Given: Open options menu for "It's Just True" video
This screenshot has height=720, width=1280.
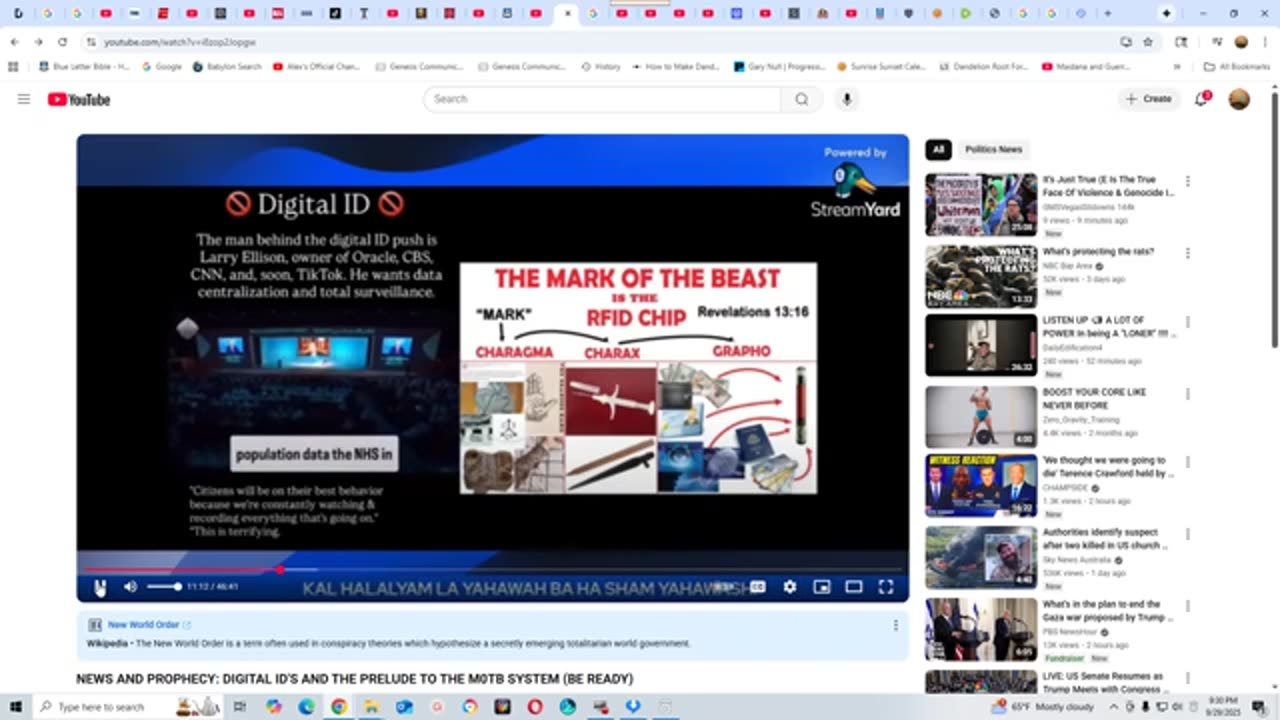Looking at the screenshot, I should (1188, 181).
